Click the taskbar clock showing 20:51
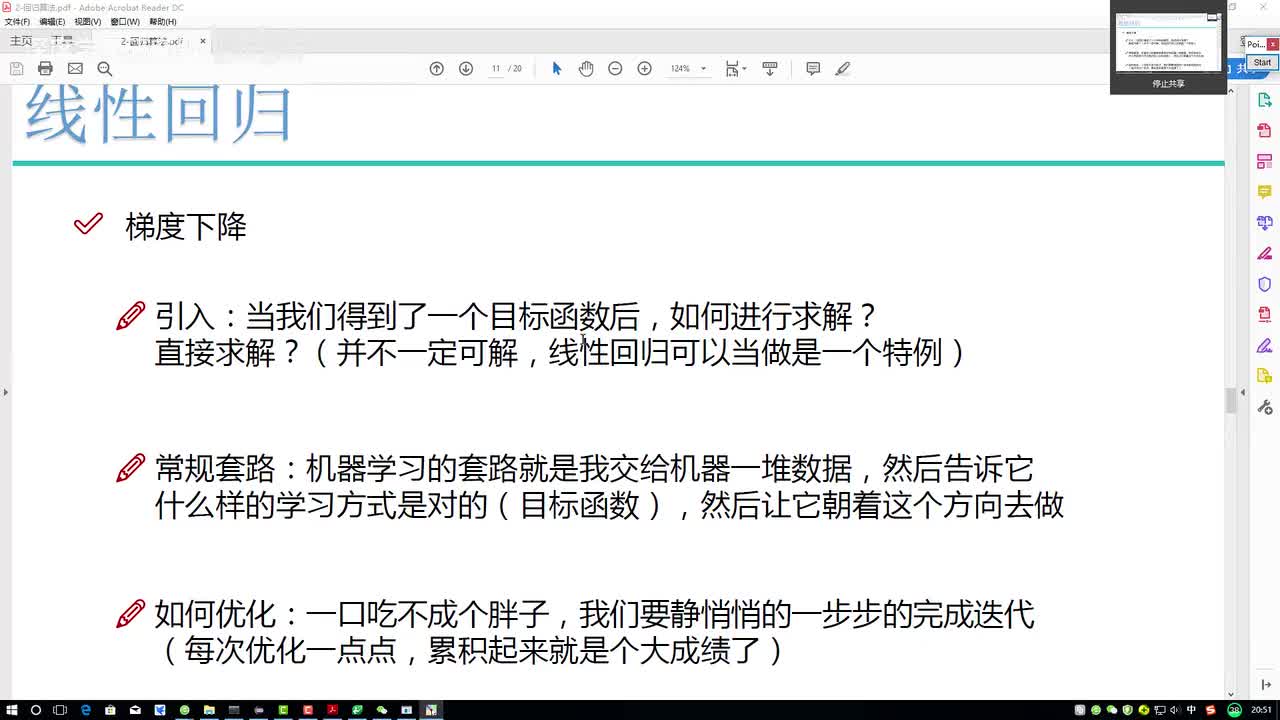Screen dimensions: 1280x720 point(1261,710)
